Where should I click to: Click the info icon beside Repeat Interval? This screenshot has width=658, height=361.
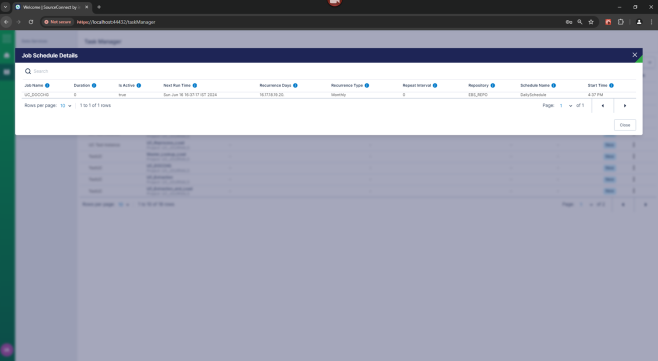(435, 85)
